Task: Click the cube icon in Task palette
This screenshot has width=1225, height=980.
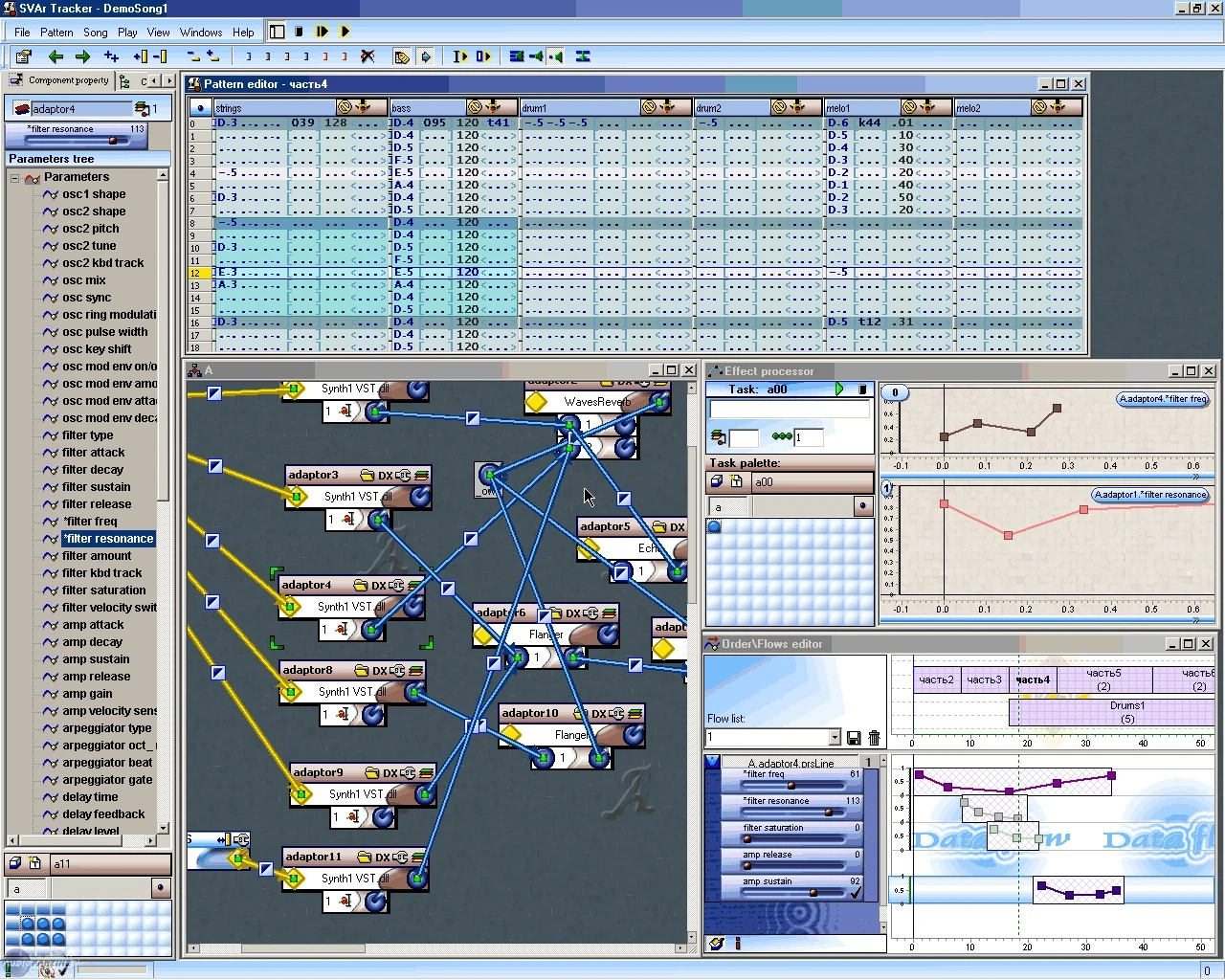Action: (717, 481)
